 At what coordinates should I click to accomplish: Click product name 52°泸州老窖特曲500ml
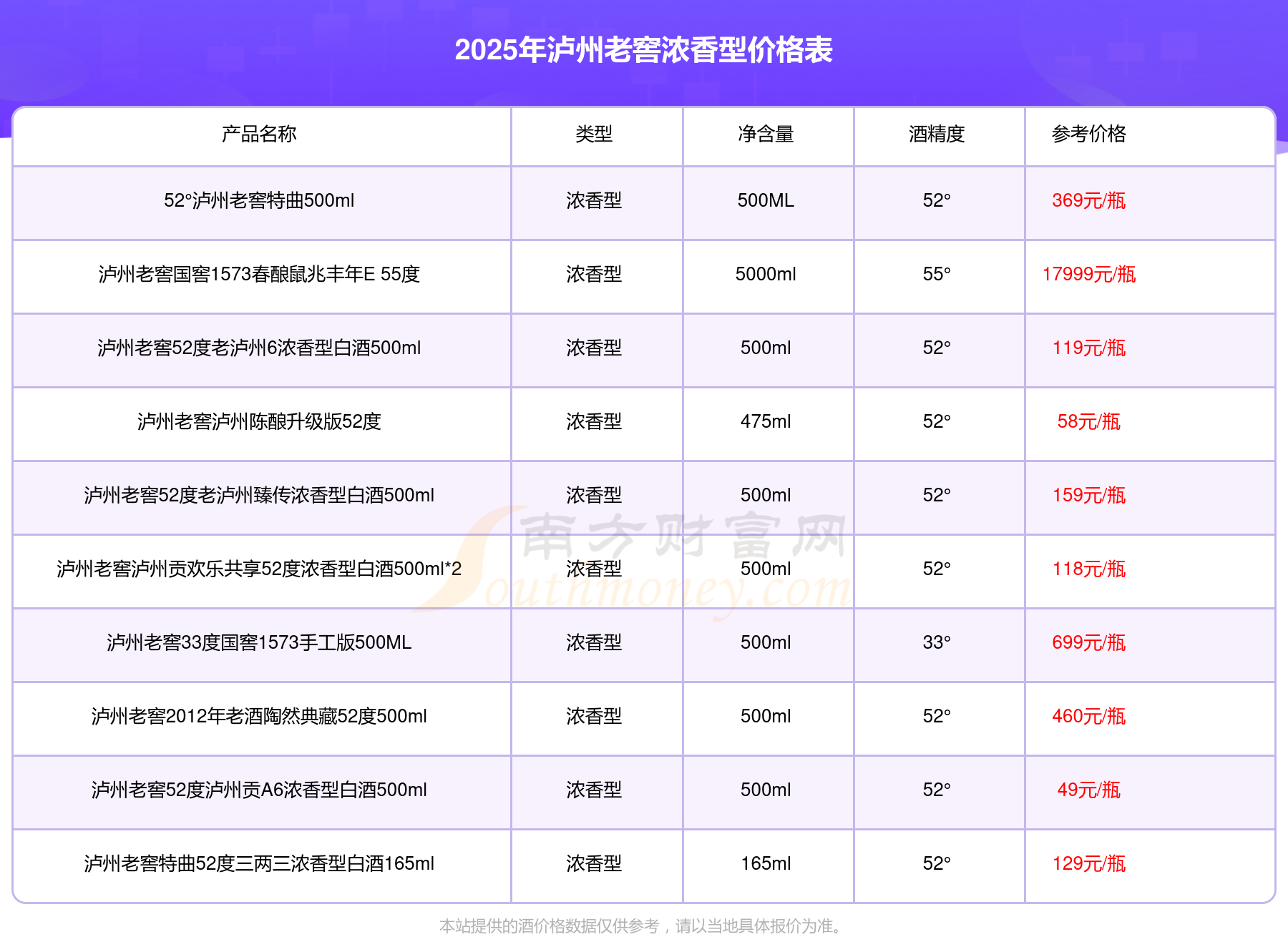pos(259,200)
